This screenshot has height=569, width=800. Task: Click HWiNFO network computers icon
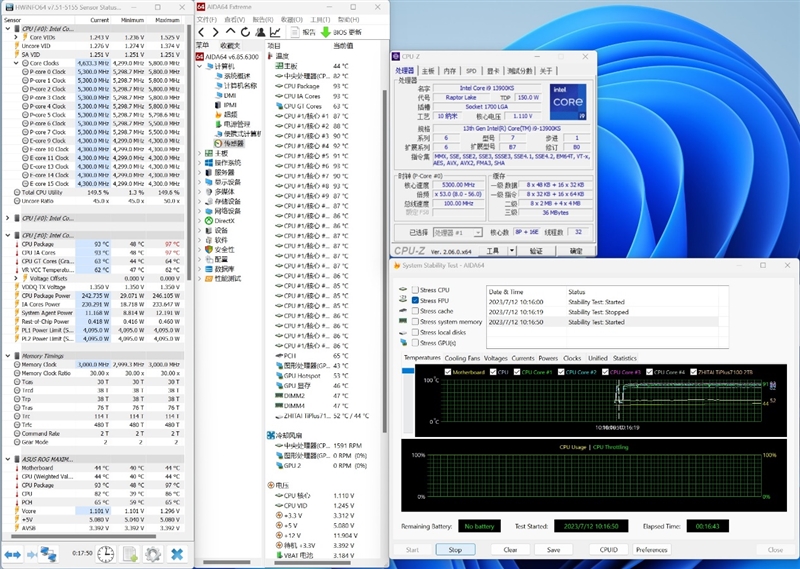[48, 554]
